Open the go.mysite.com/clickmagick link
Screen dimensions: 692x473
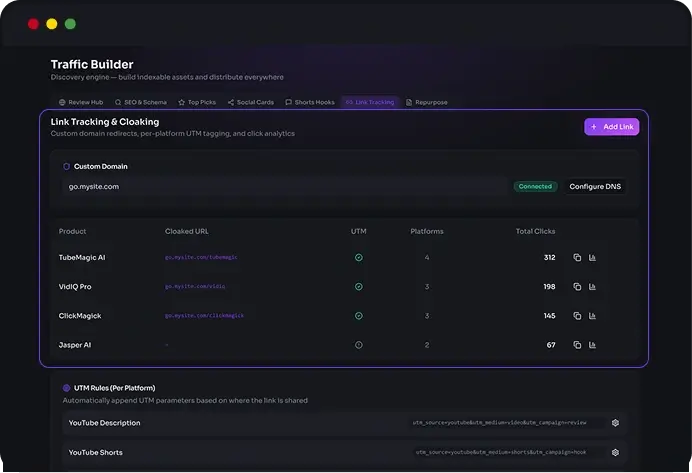point(204,315)
